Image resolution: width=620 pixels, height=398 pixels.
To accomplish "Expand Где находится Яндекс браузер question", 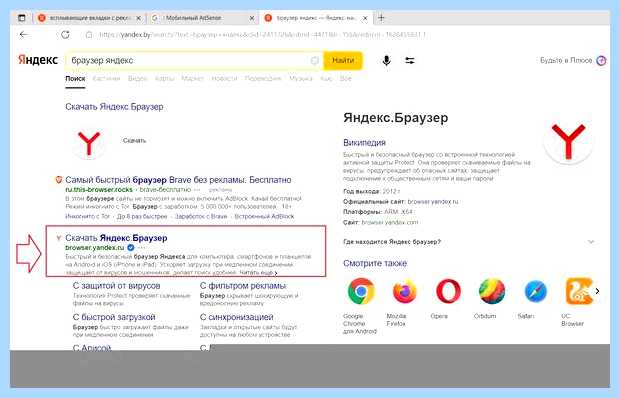I will tap(469, 241).
